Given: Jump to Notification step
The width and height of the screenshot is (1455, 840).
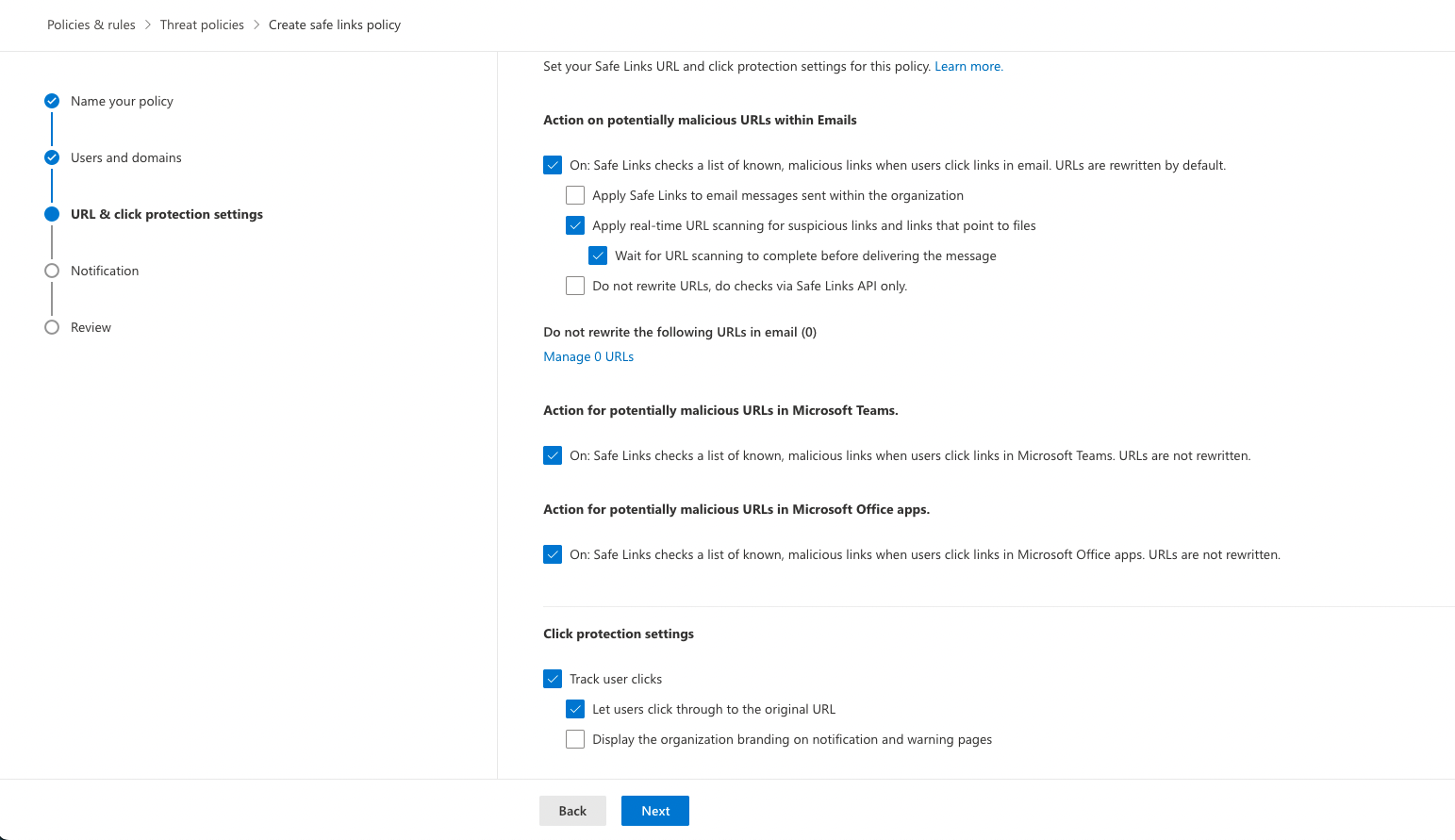Looking at the screenshot, I should point(105,271).
